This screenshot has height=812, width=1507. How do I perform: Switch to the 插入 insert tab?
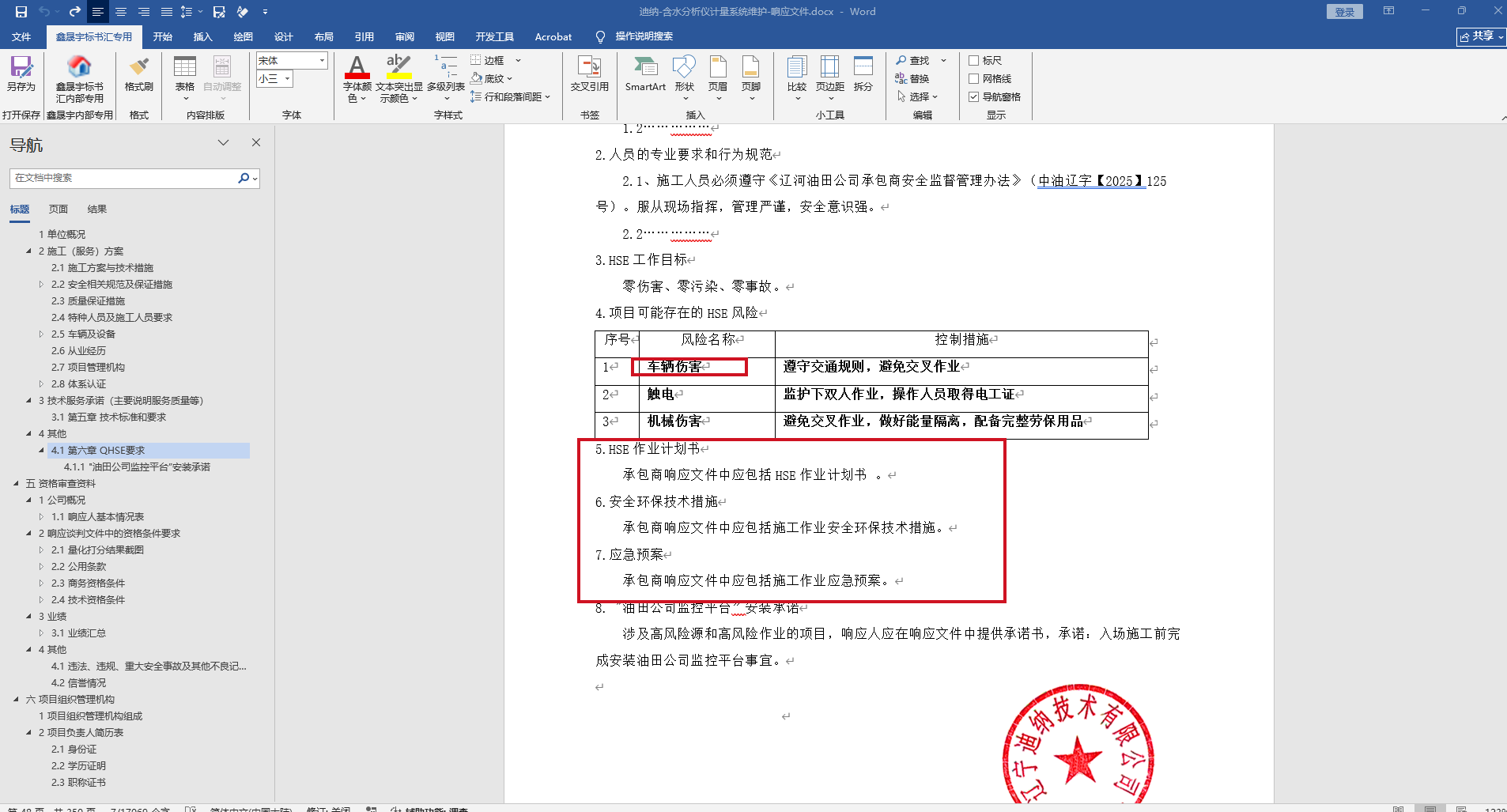pos(203,36)
